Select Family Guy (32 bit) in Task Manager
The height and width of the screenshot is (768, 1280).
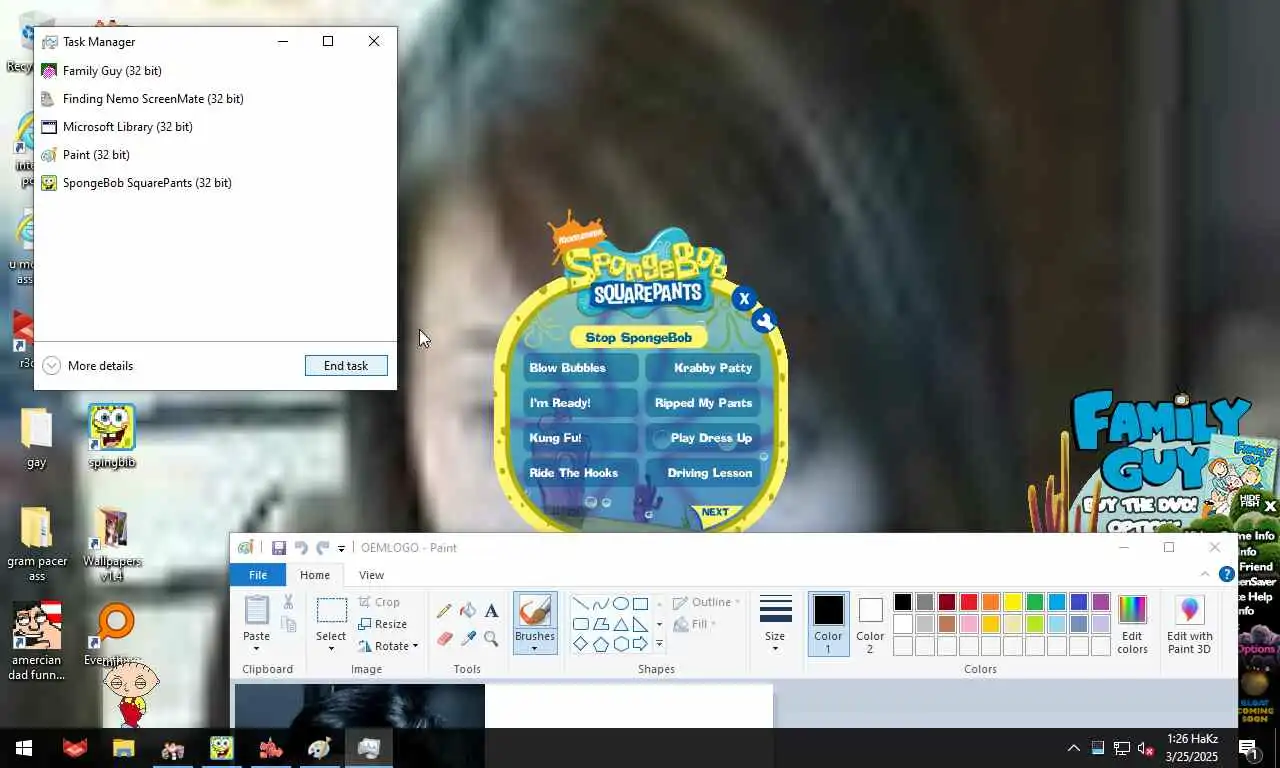coord(215,71)
